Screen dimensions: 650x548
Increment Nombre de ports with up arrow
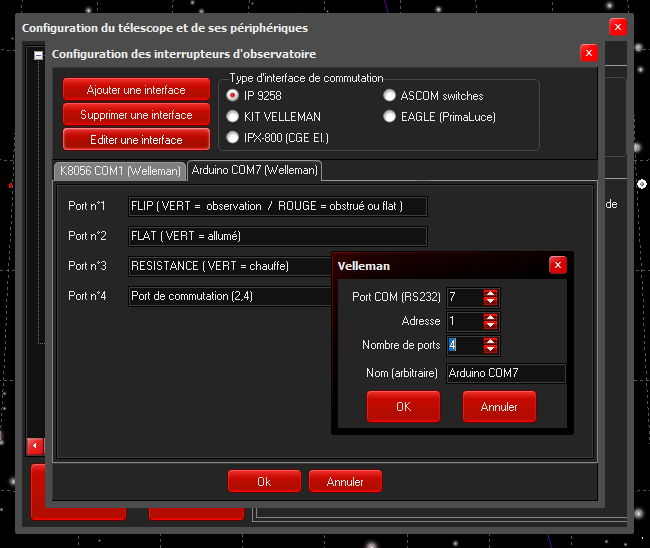tap(490, 341)
